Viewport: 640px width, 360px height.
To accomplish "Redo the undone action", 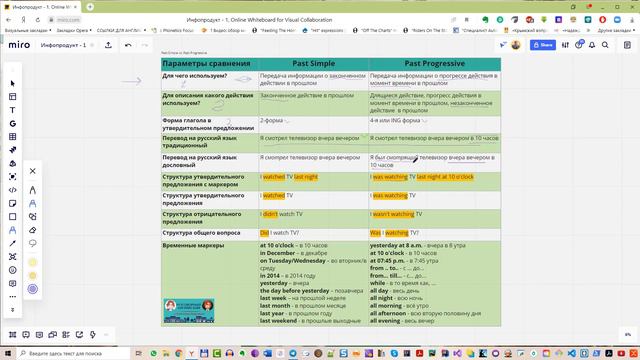I will point(144,45).
